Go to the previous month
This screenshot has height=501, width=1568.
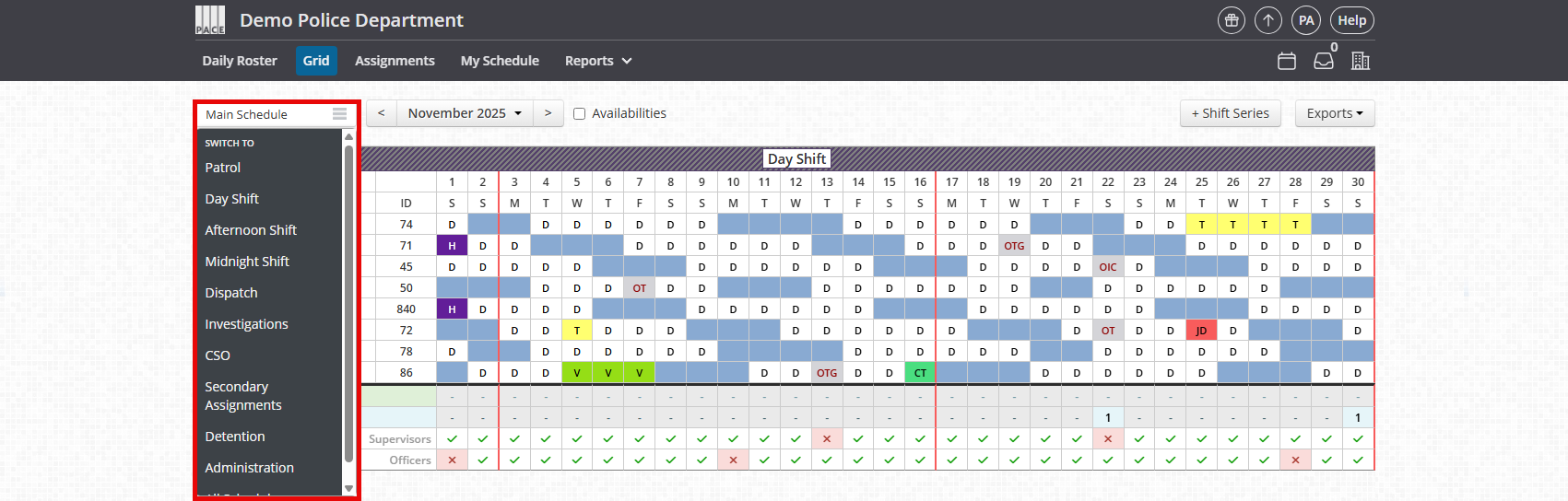(x=382, y=113)
